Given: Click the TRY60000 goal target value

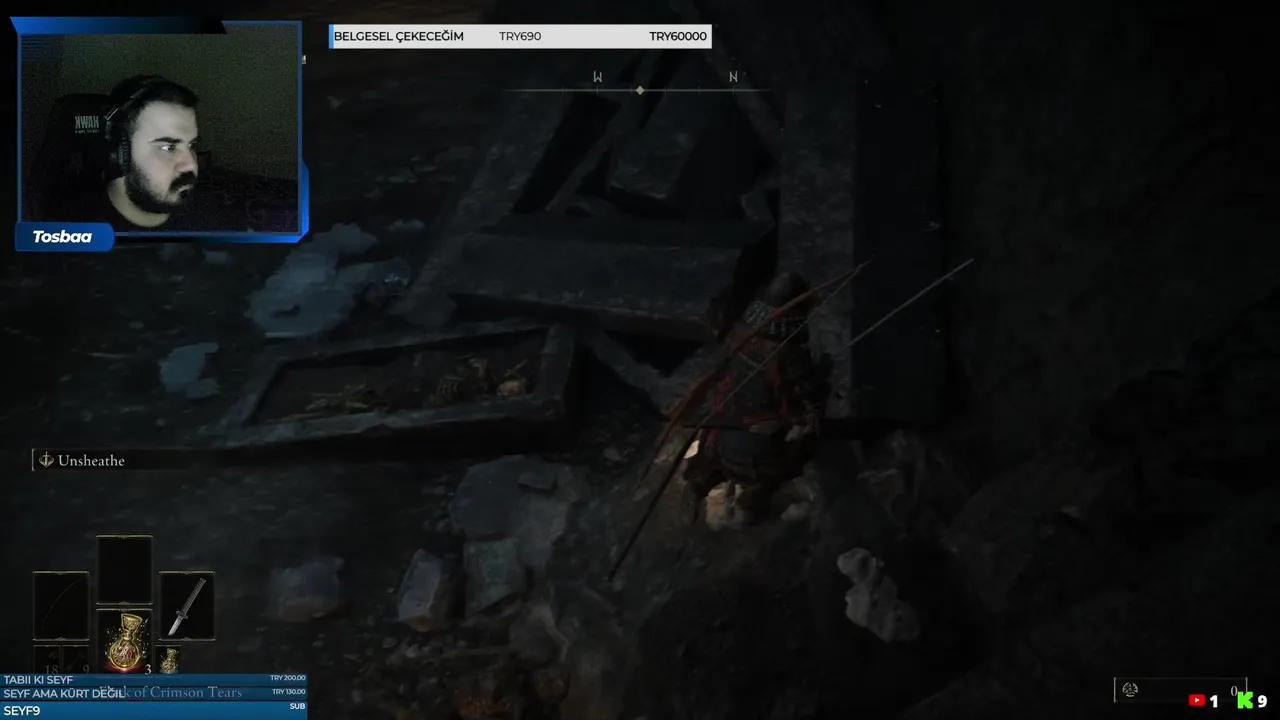Looking at the screenshot, I should coord(678,36).
